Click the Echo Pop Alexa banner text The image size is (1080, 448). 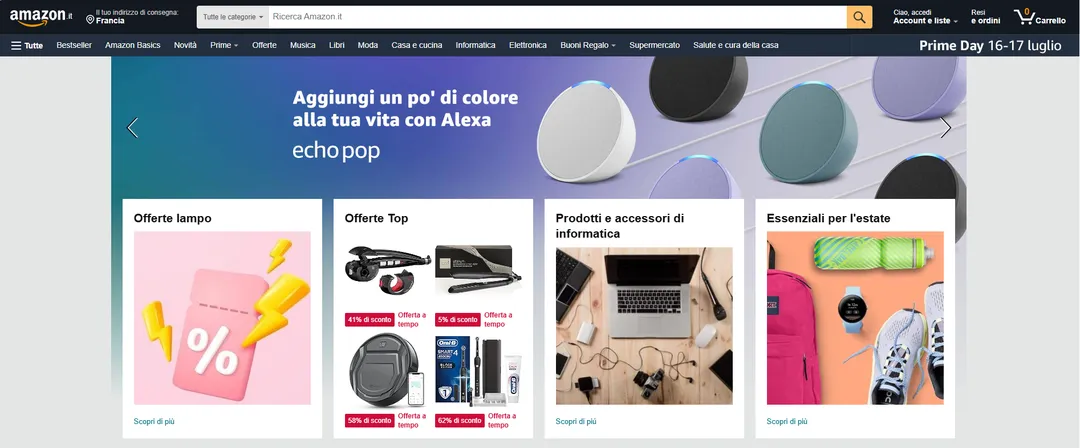pos(405,124)
